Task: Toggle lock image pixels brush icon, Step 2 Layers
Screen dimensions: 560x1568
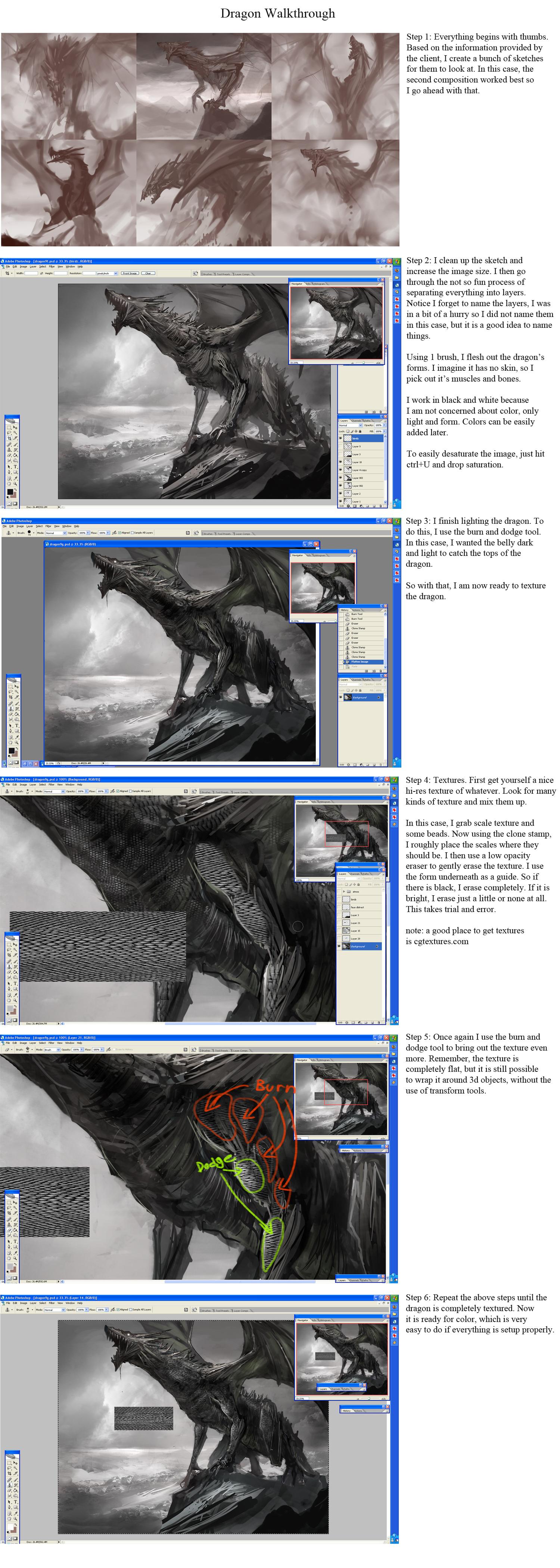Action: (352, 432)
